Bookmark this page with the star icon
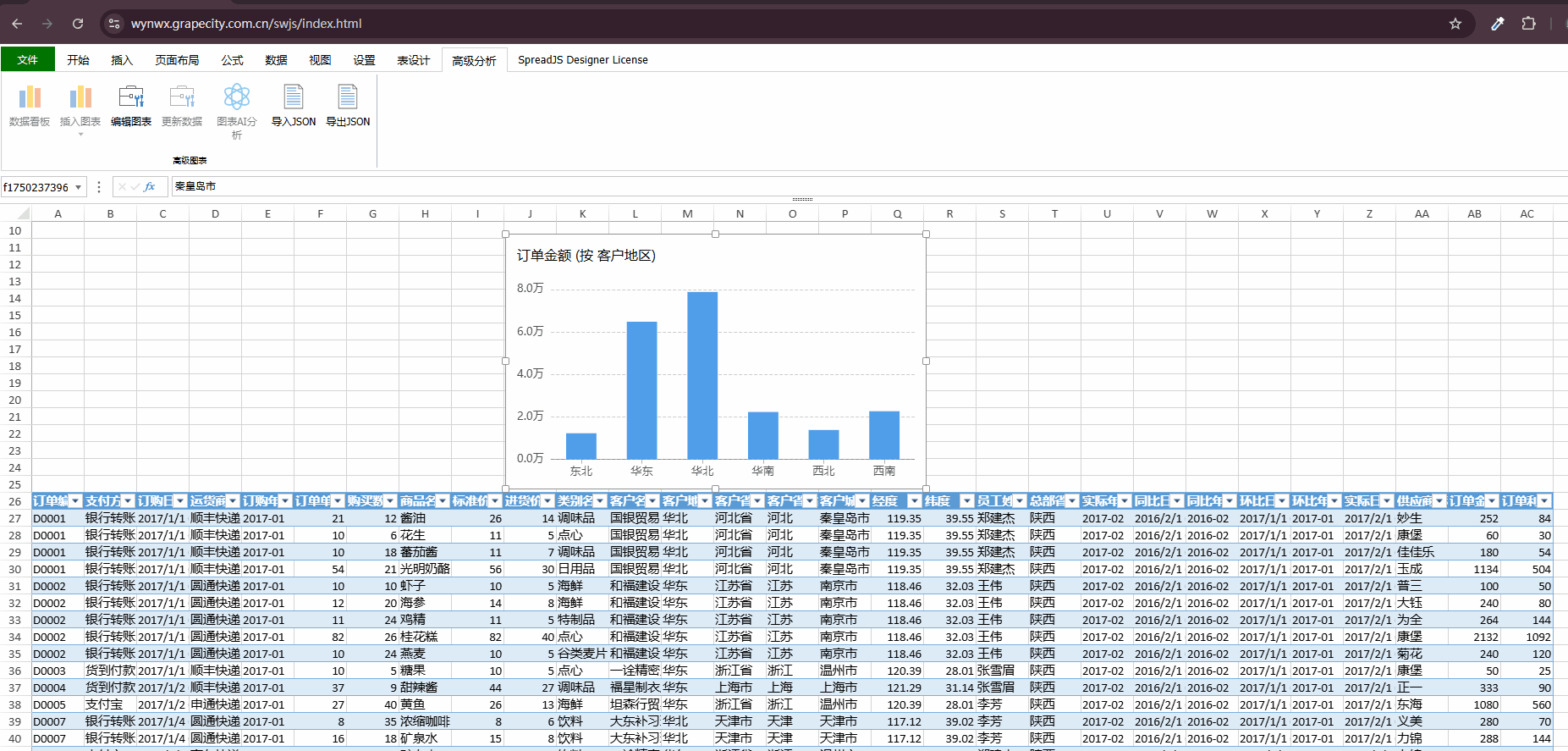Screen dimensions: 1568x751 (1455, 24)
